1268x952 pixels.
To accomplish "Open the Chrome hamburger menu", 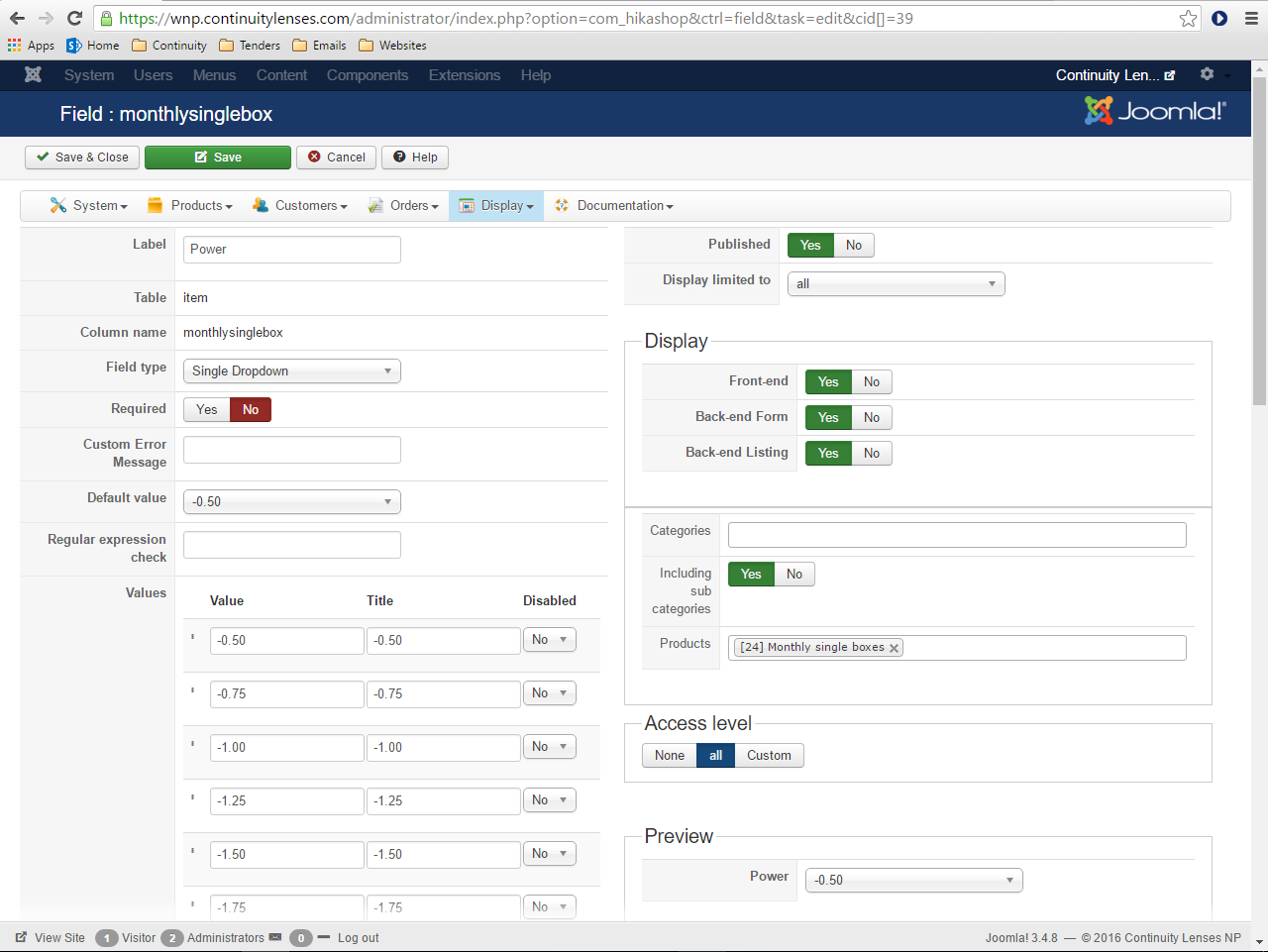I will (x=1251, y=18).
